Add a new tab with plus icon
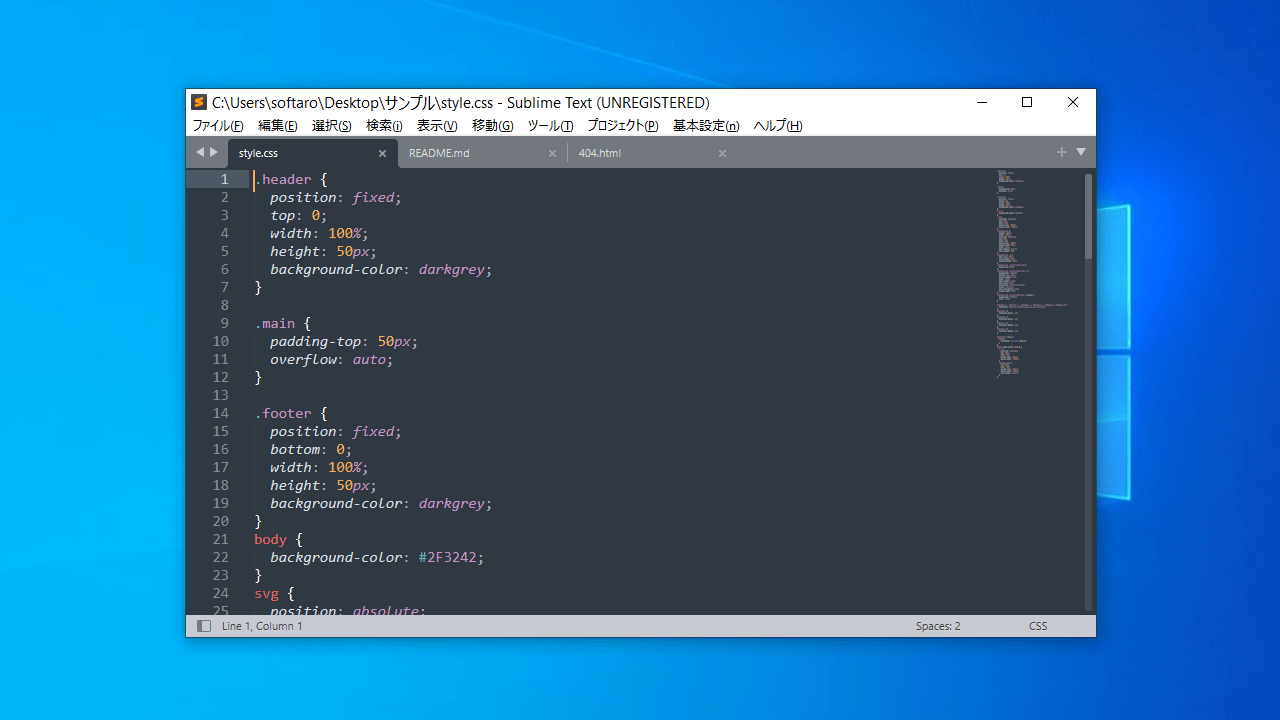The image size is (1280, 720). pyautogui.click(x=1062, y=152)
